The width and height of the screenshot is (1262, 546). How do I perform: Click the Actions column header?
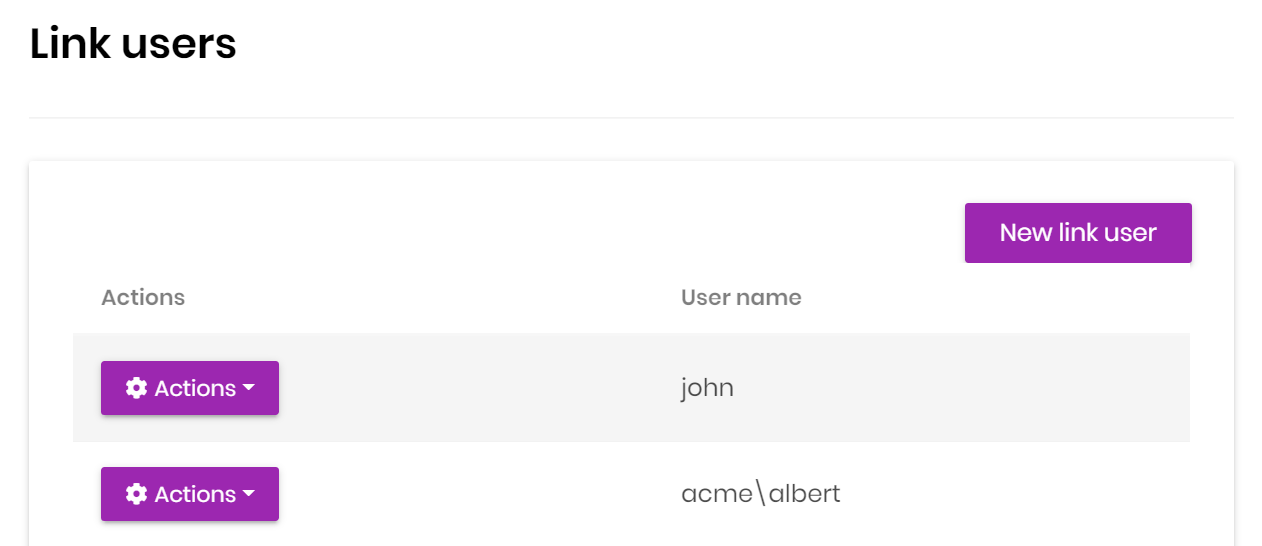pyautogui.click(x=143, y=297)
